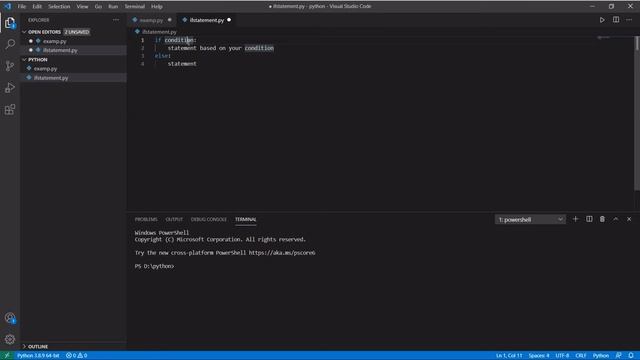This screenshot has height=360, width=640.
Task: Open the aka.ms/pscore6 link in terminal
Action: click(282, 253)
